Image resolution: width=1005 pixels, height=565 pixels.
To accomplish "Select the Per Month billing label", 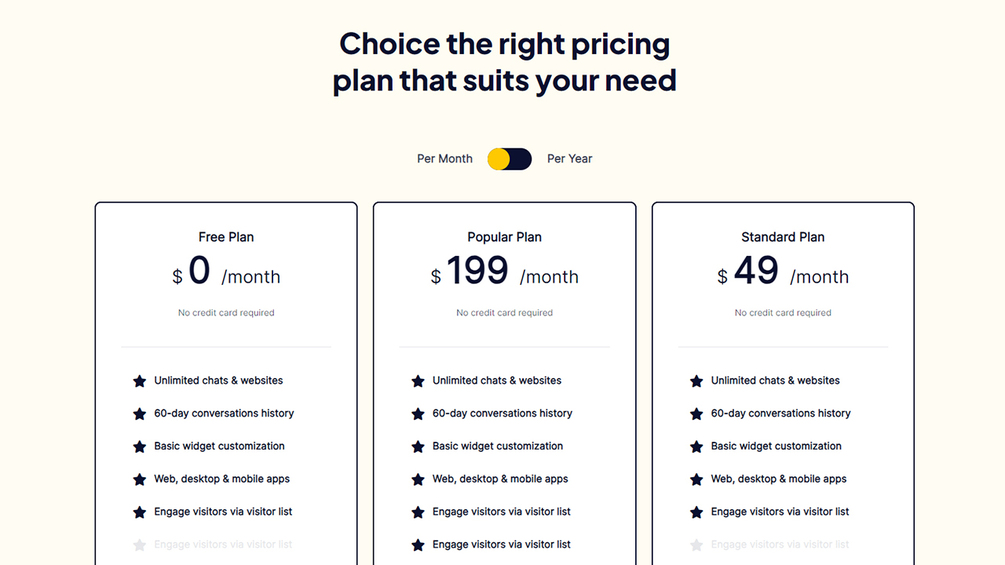I will click(x=445, y=159).
